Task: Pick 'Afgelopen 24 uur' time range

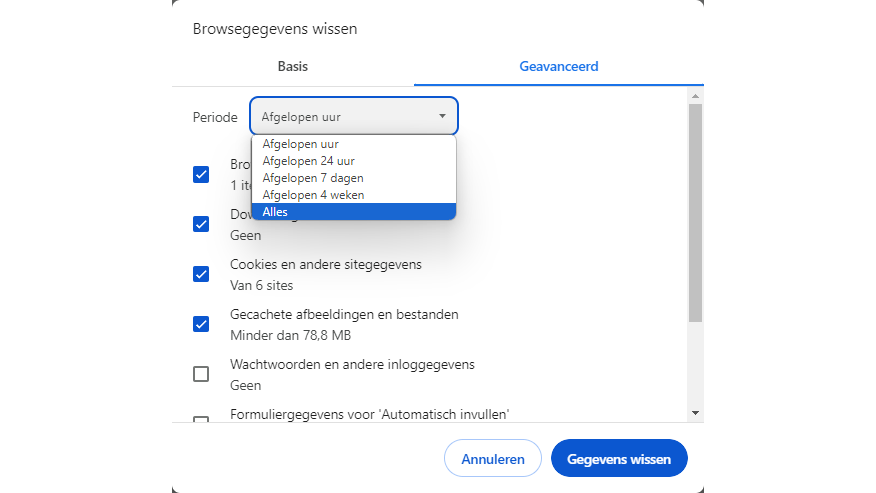Action: click(308, 161)
